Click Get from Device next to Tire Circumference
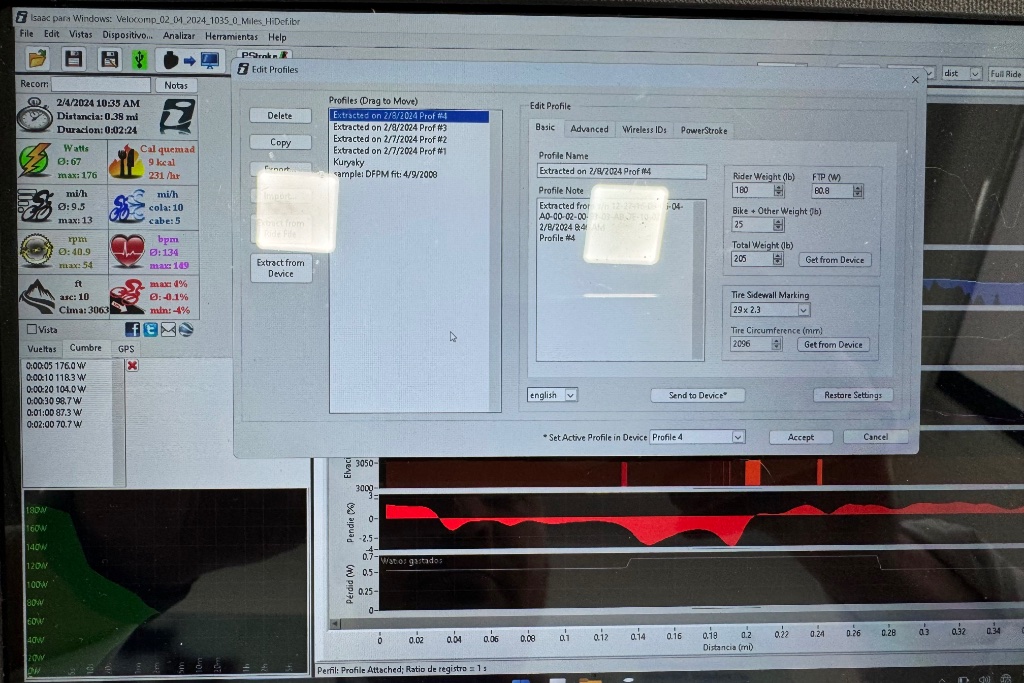The height and width of the screenshot is (683, 1024). click(x=833, y=345)
